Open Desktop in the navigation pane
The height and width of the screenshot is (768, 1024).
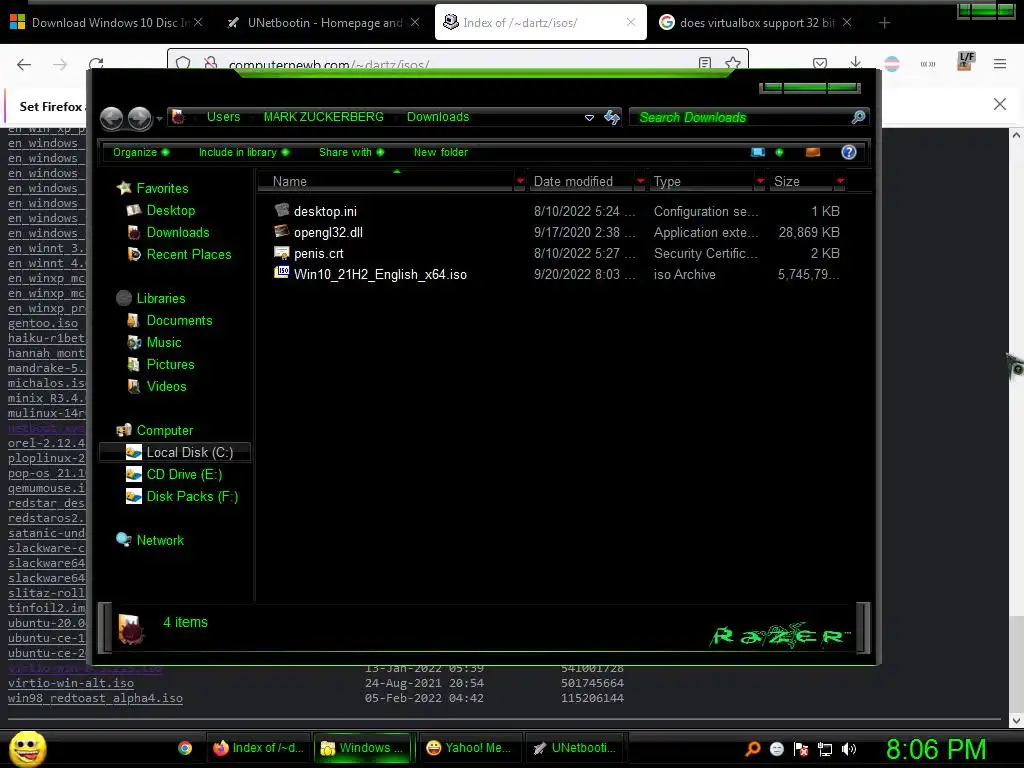(170, 210)
